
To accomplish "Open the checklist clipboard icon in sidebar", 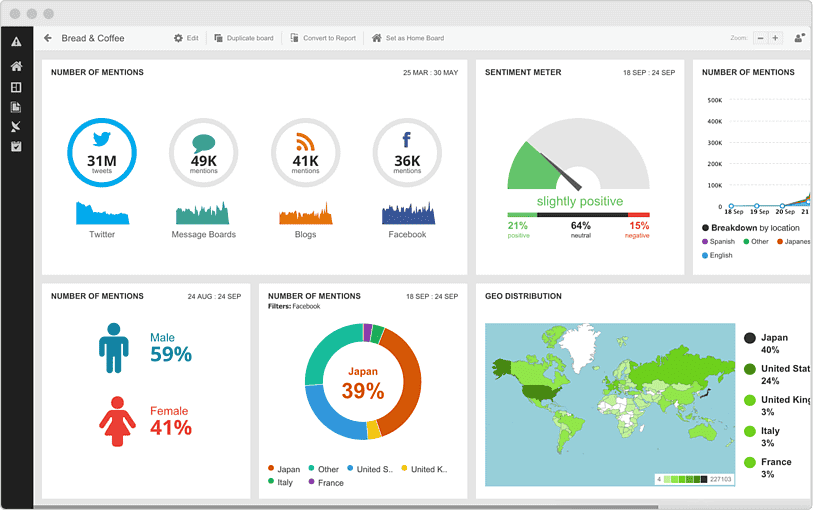I will (x=16, y=147).
